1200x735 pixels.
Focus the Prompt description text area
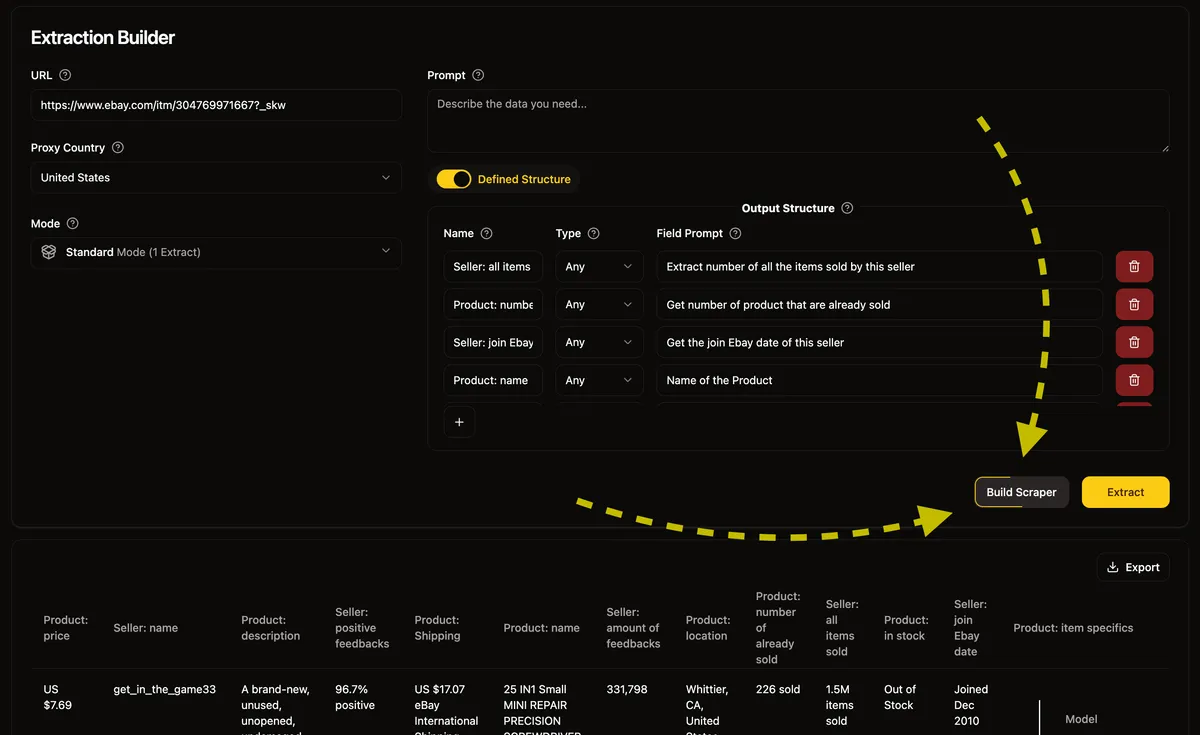pyautogui.click(x=797, y=121)
